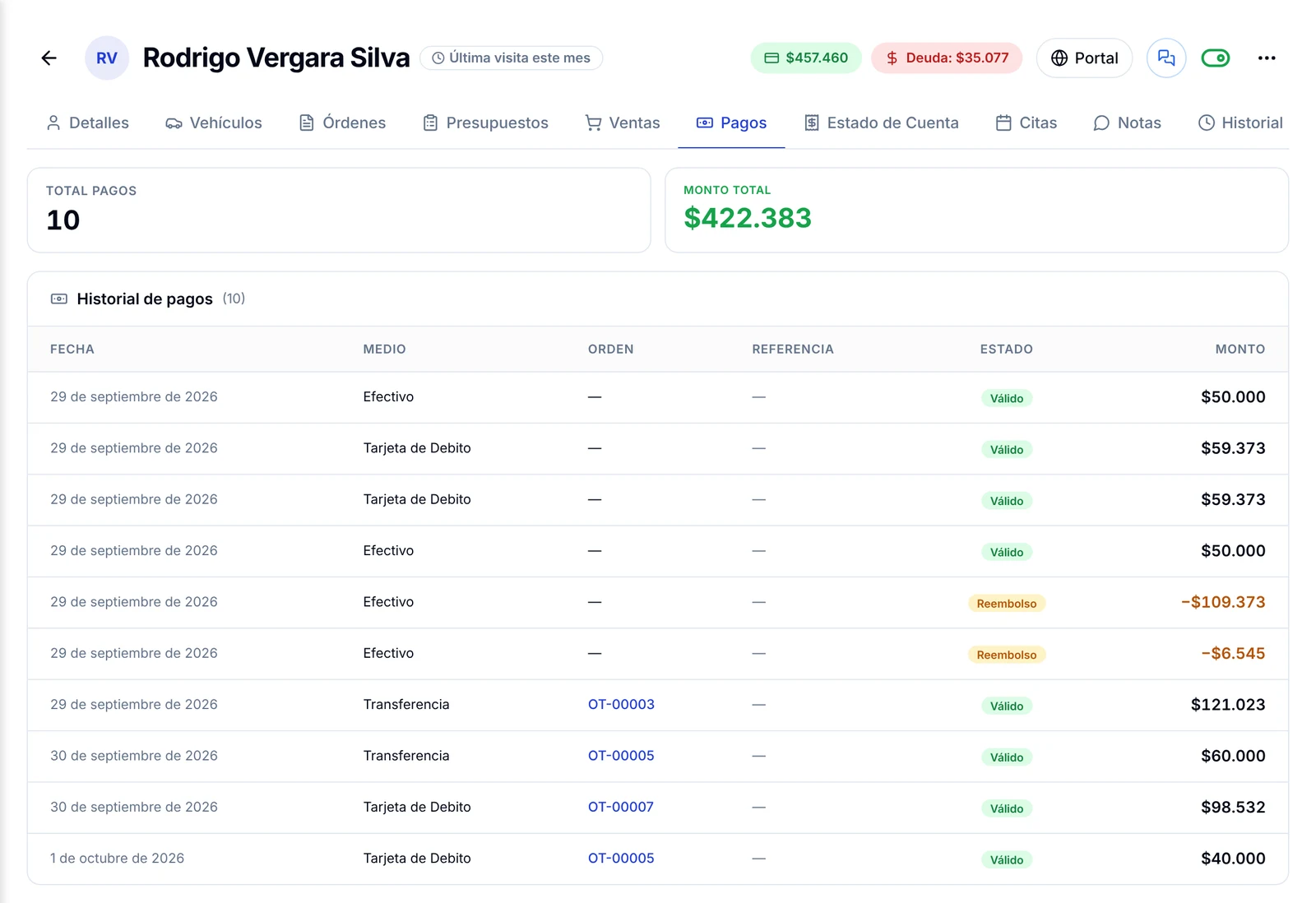Select the Estado de Cuenta tab
The height and width of the screenshot is (903, 1316).
pyautogui.click(x=882, y=123)
